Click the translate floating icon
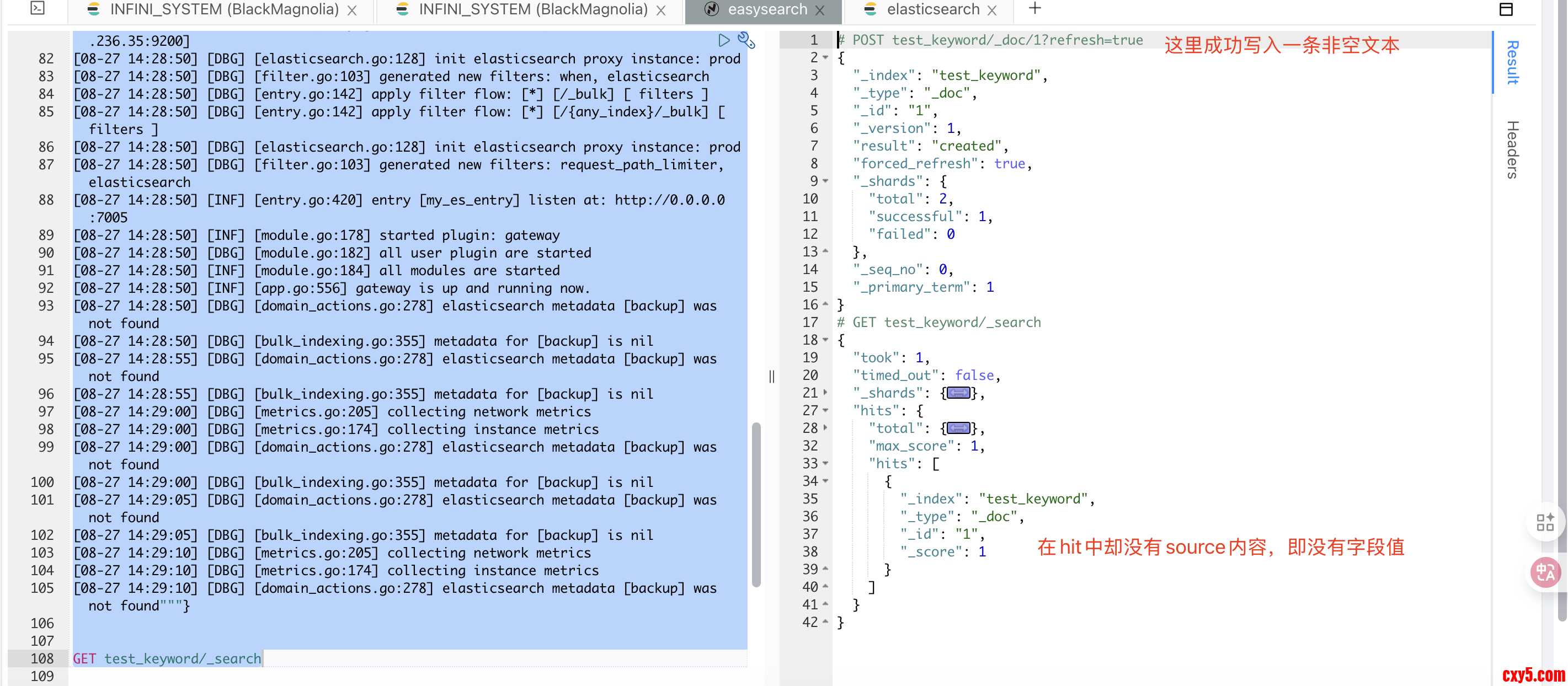 (1545, 572)
